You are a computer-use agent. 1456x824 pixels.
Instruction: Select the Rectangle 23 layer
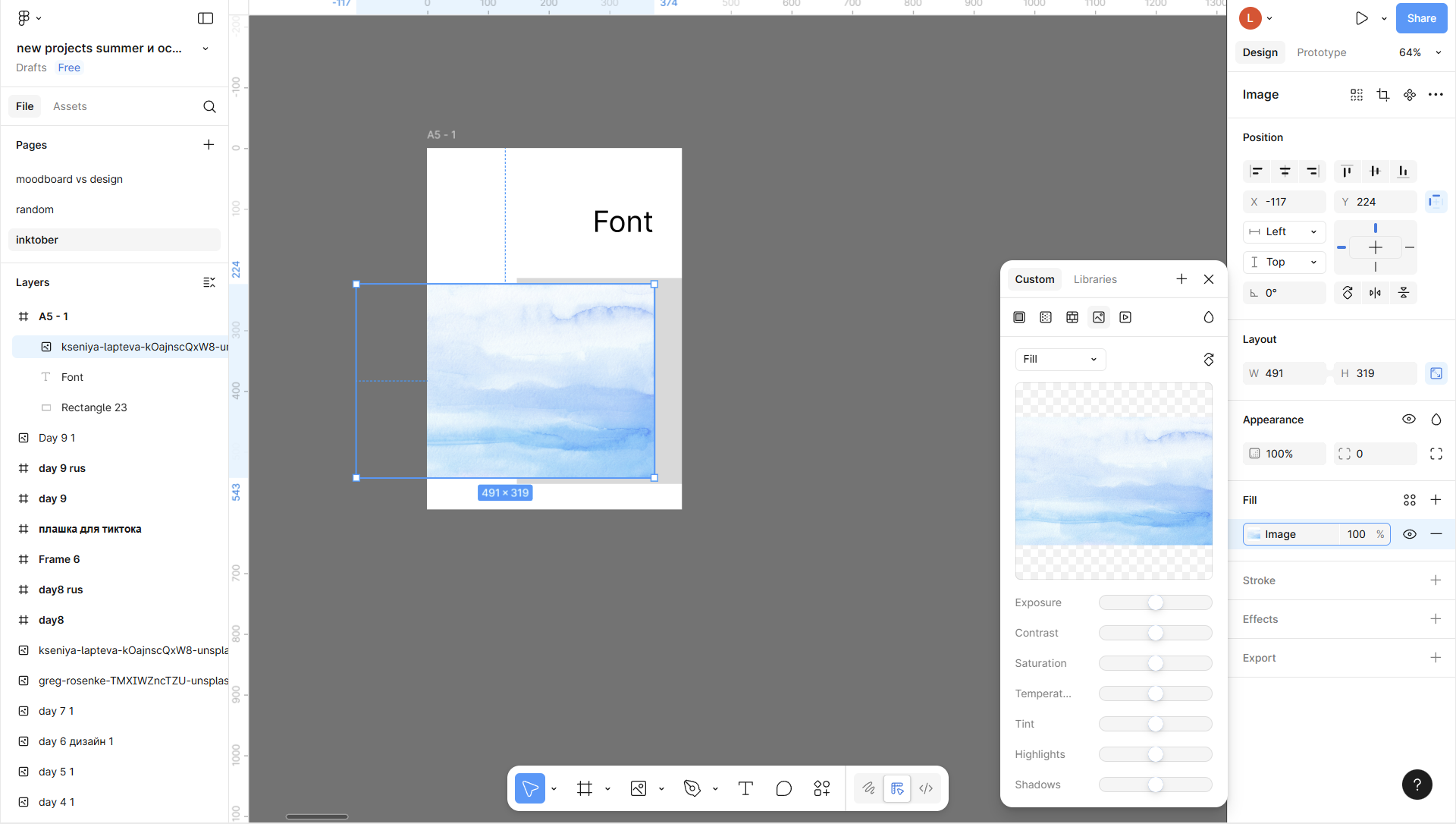(94, 407)
